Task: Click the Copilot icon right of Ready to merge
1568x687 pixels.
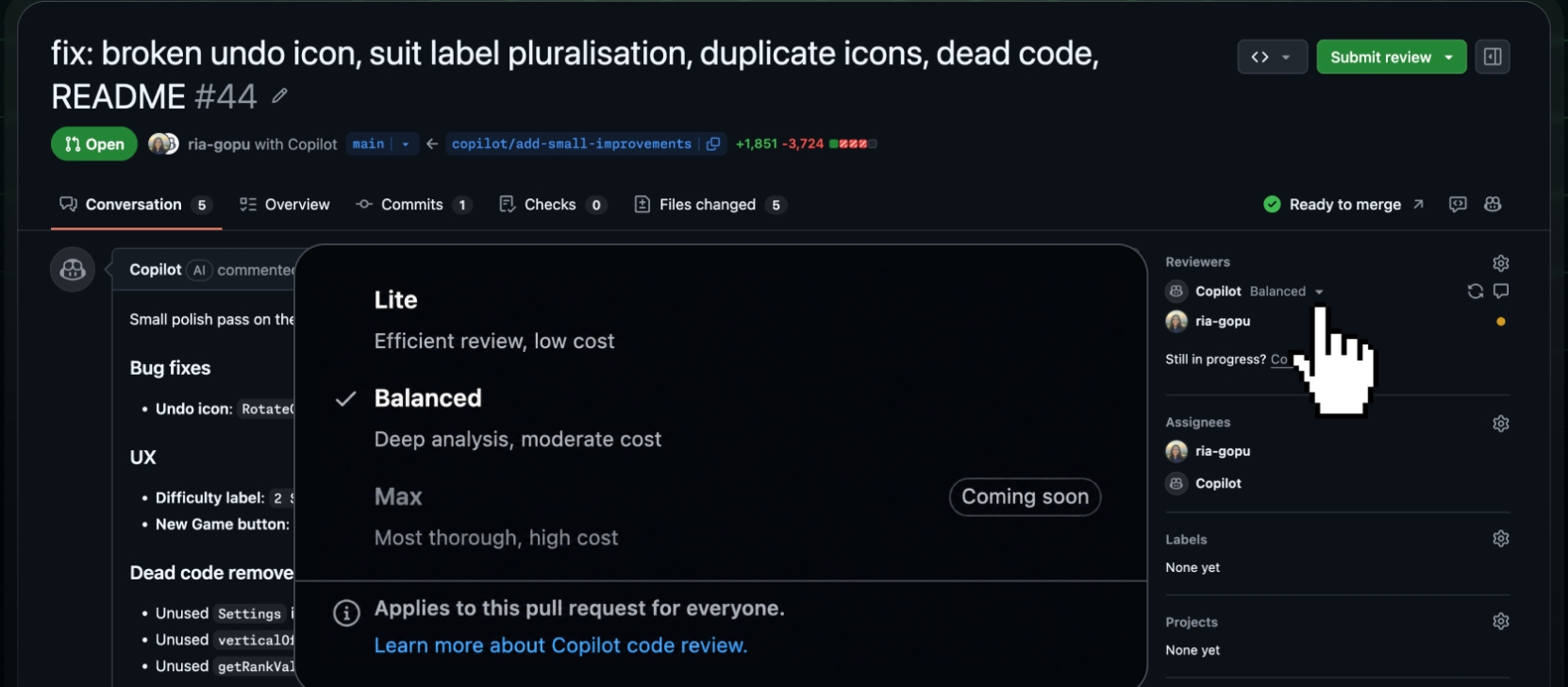Action: tap(1493, 204)
